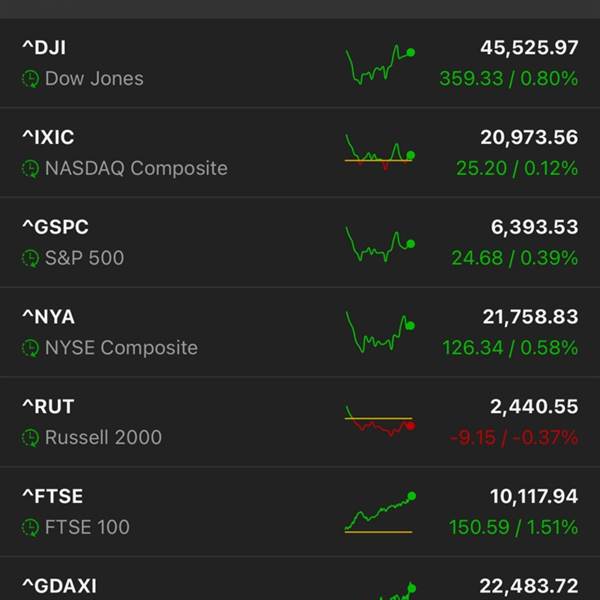Click the S&P 500 price 6,393.53
The width and height of the screenshot is (600, 600).
coord(534,227)
